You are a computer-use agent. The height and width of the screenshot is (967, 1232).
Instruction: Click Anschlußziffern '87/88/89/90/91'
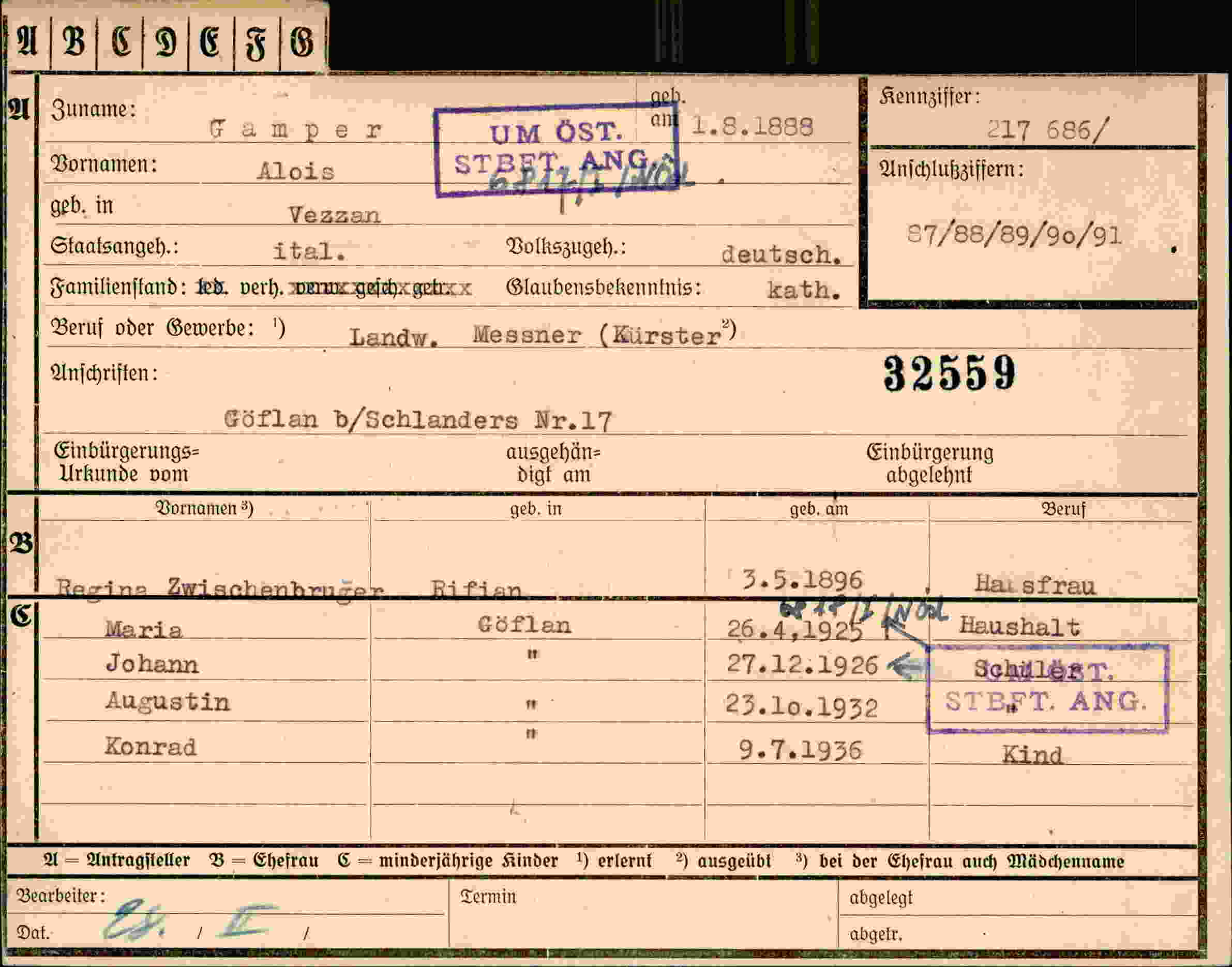[x=1014, y=234]
